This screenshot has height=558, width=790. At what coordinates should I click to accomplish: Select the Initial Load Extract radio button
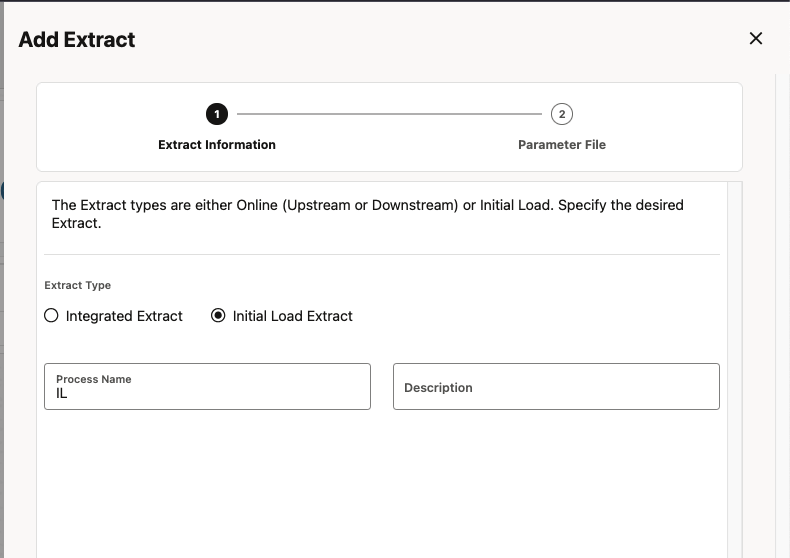219,316
